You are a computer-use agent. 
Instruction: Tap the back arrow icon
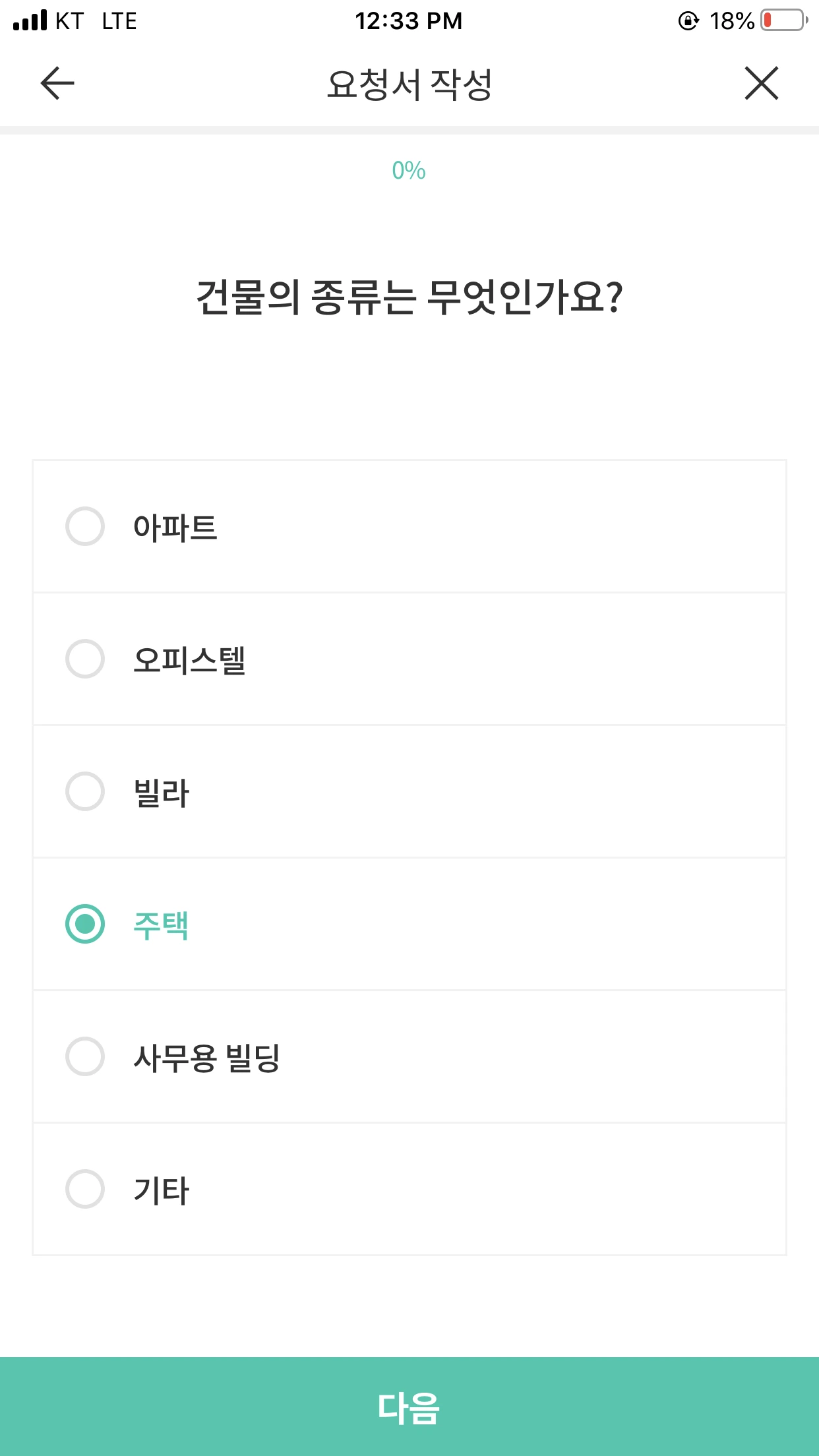click(x=57, y=83)
